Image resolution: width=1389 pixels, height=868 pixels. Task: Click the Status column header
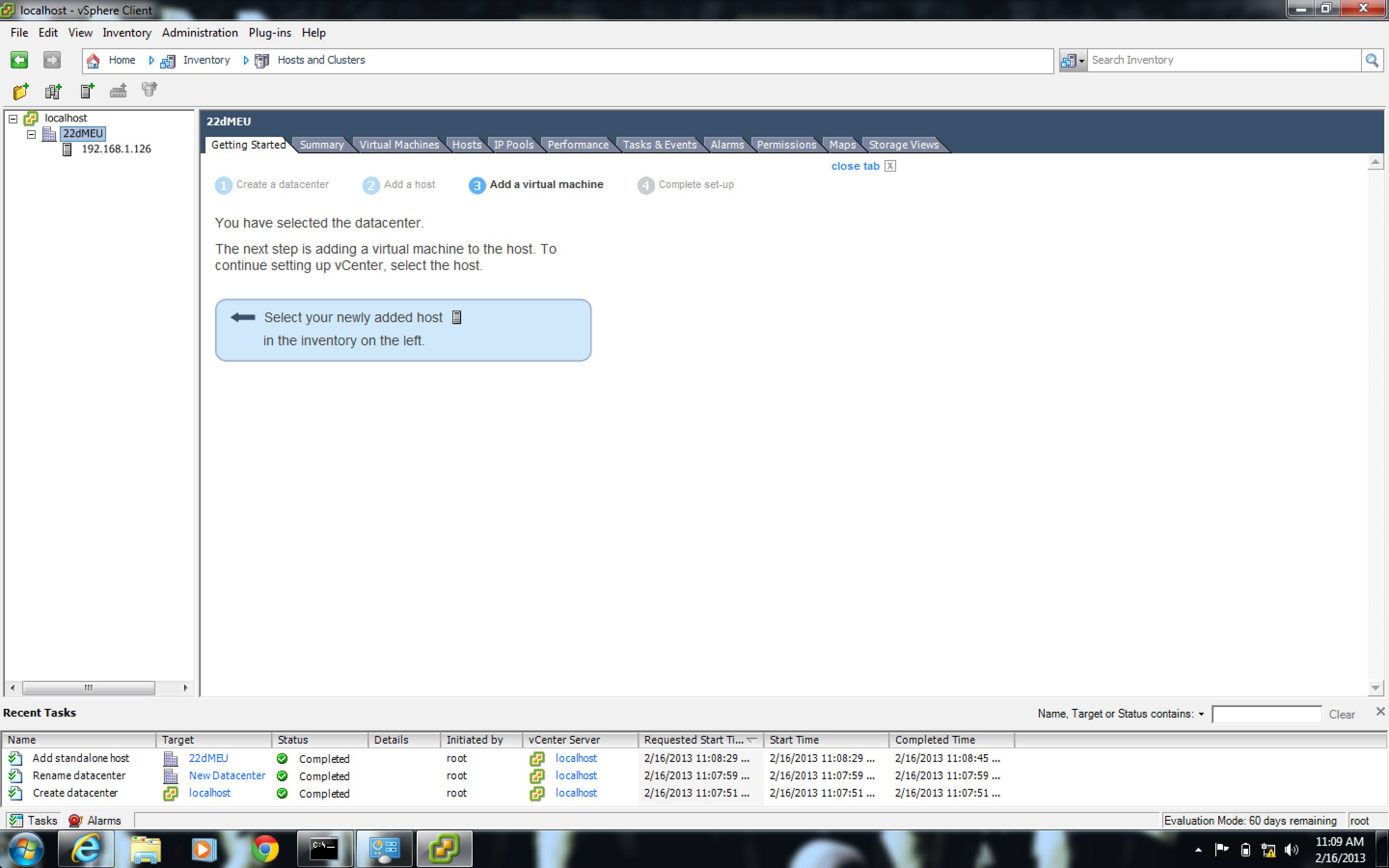click(319, 740)
